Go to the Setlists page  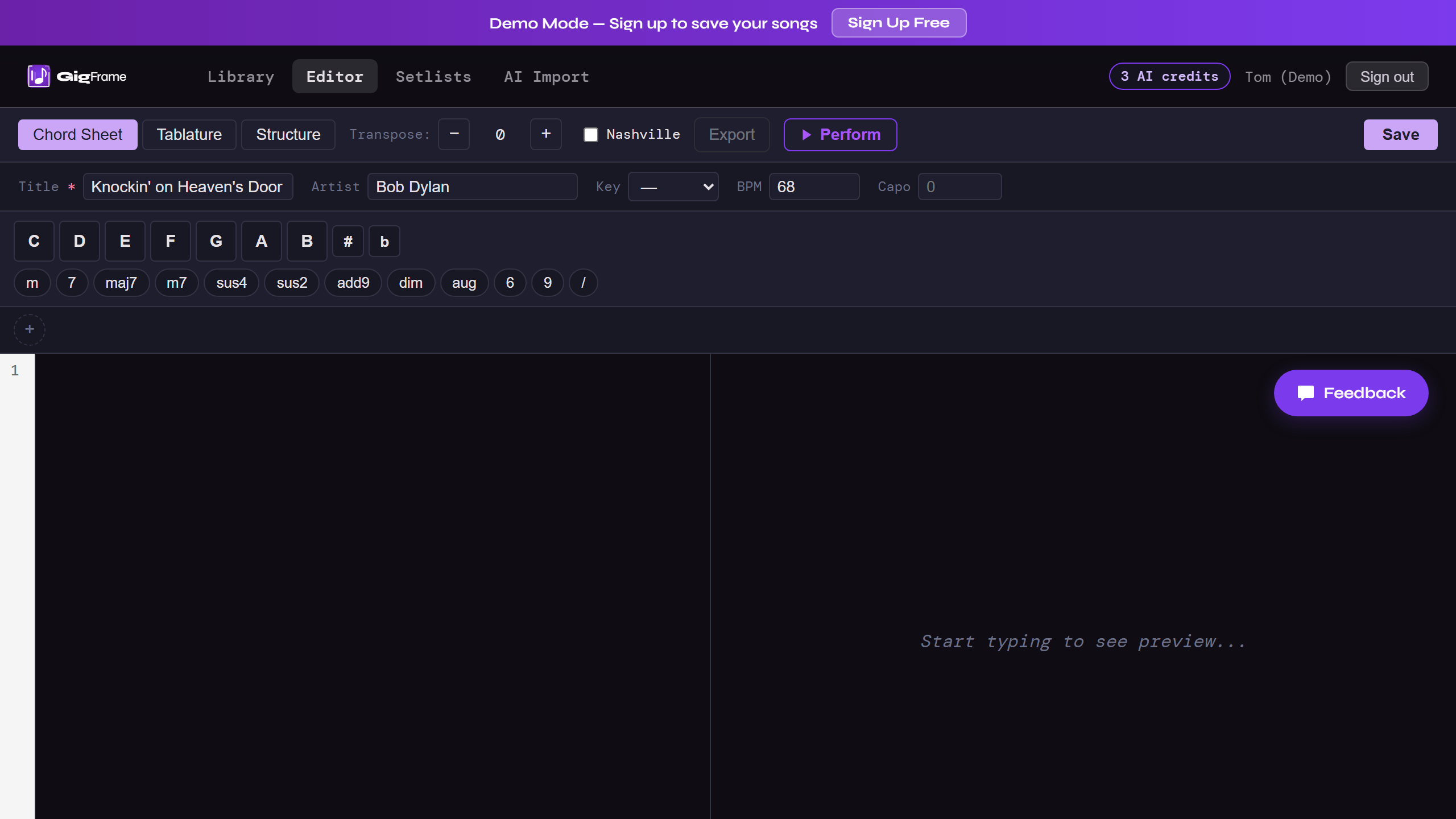coord(433,77)
